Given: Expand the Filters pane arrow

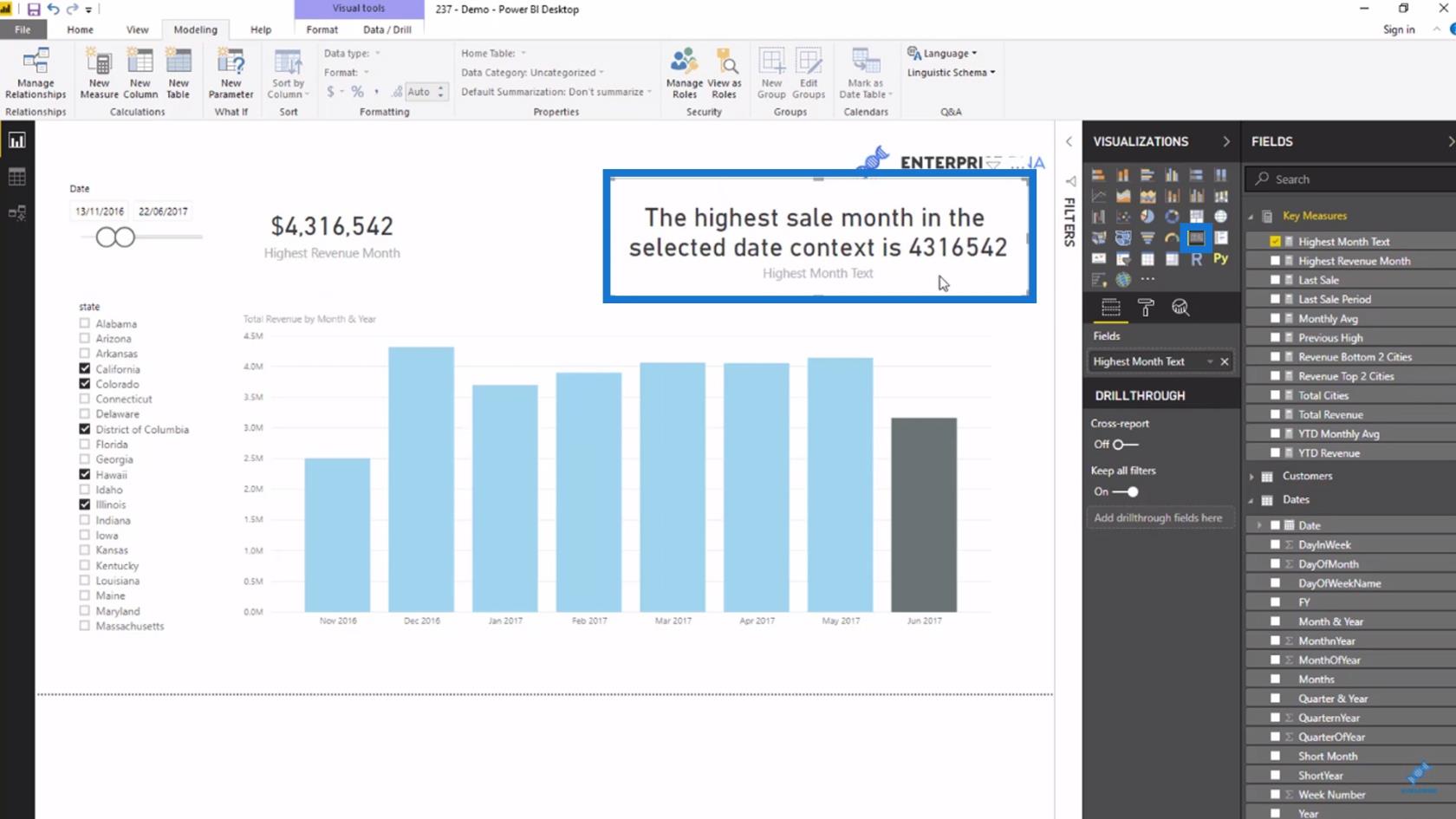Looking at the screenshot, I should (x=1069, y=141).
